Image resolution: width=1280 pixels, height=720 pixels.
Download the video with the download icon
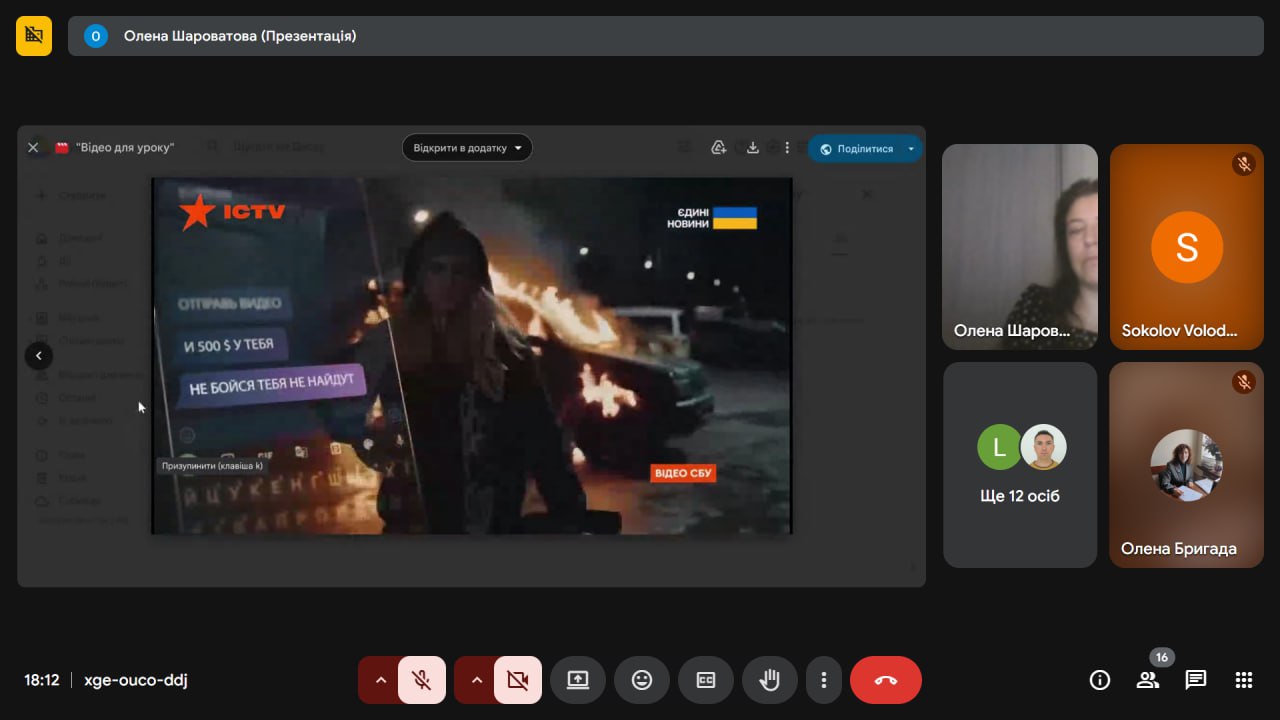[754, 148]
